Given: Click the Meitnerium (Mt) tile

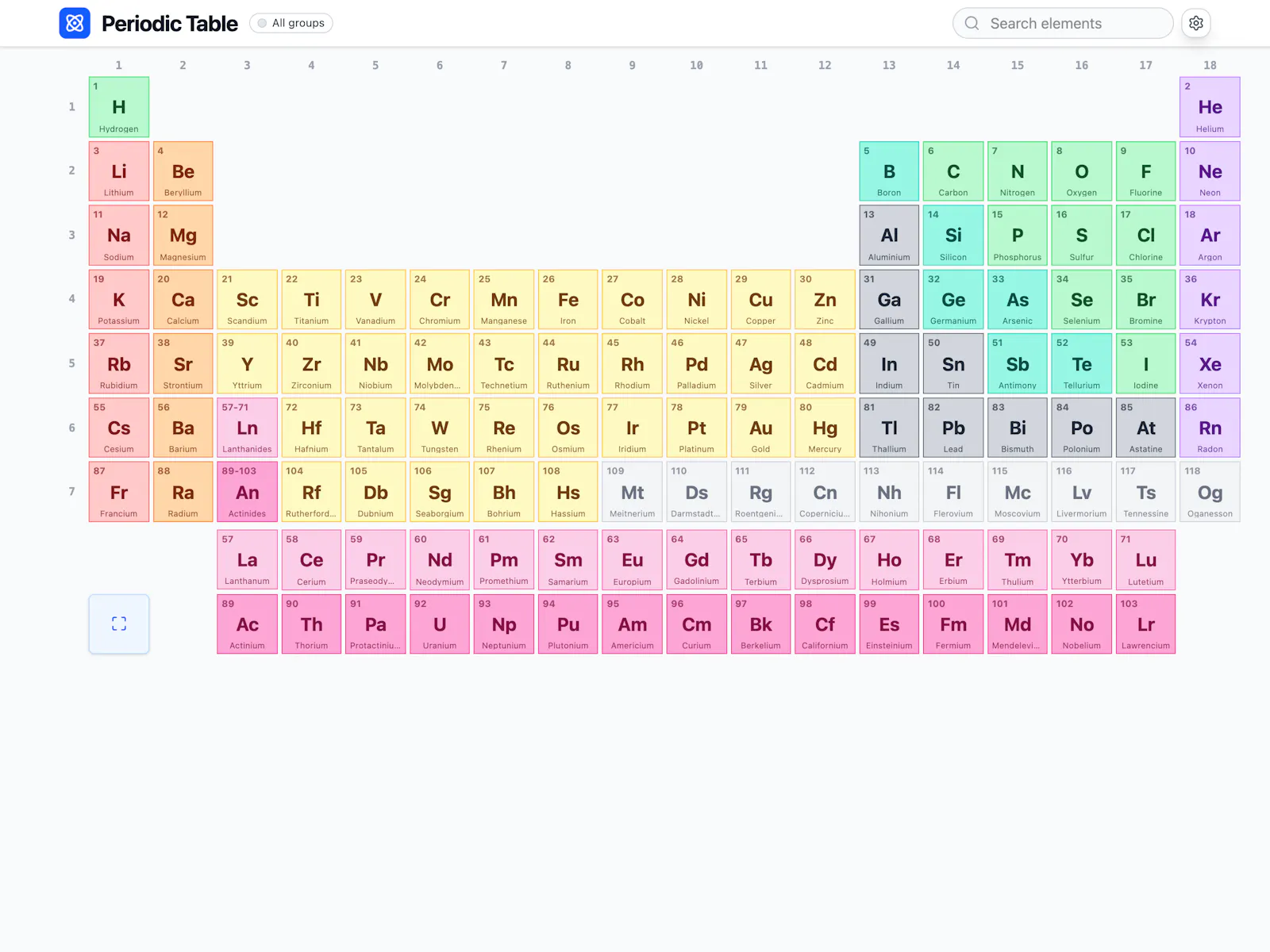Looking at the screenshot, I should pyautogui.click(x=632, y=492).
